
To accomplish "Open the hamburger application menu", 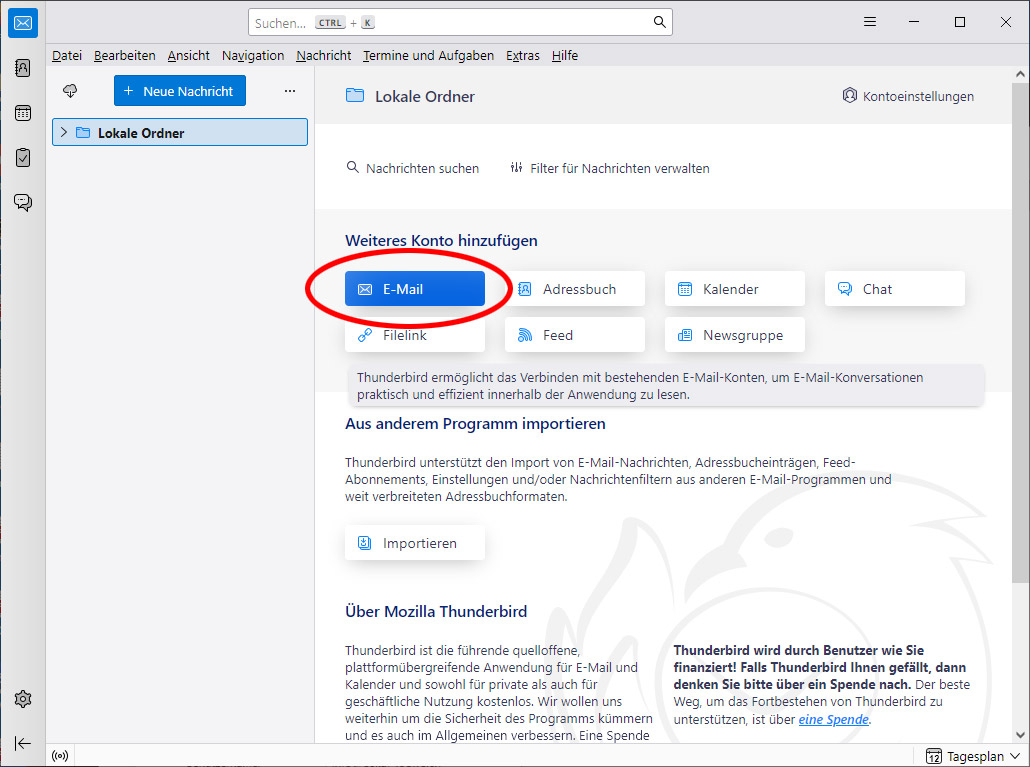I will [x=870, y=22].
